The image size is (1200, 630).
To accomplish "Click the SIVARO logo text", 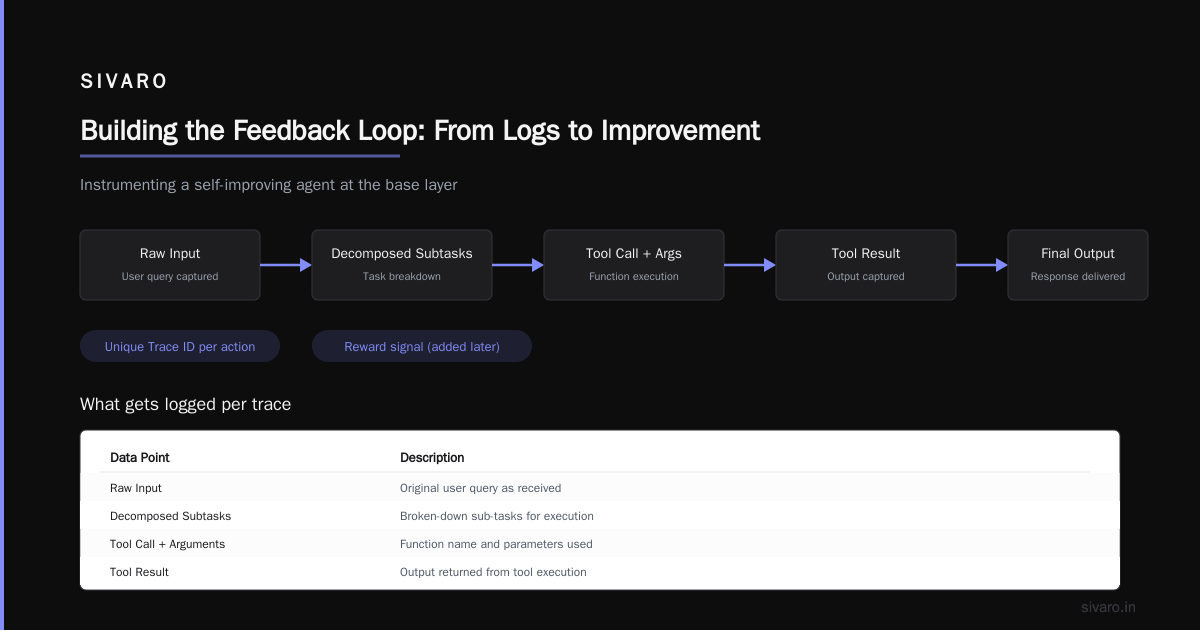I will click(x=124, y=82).
